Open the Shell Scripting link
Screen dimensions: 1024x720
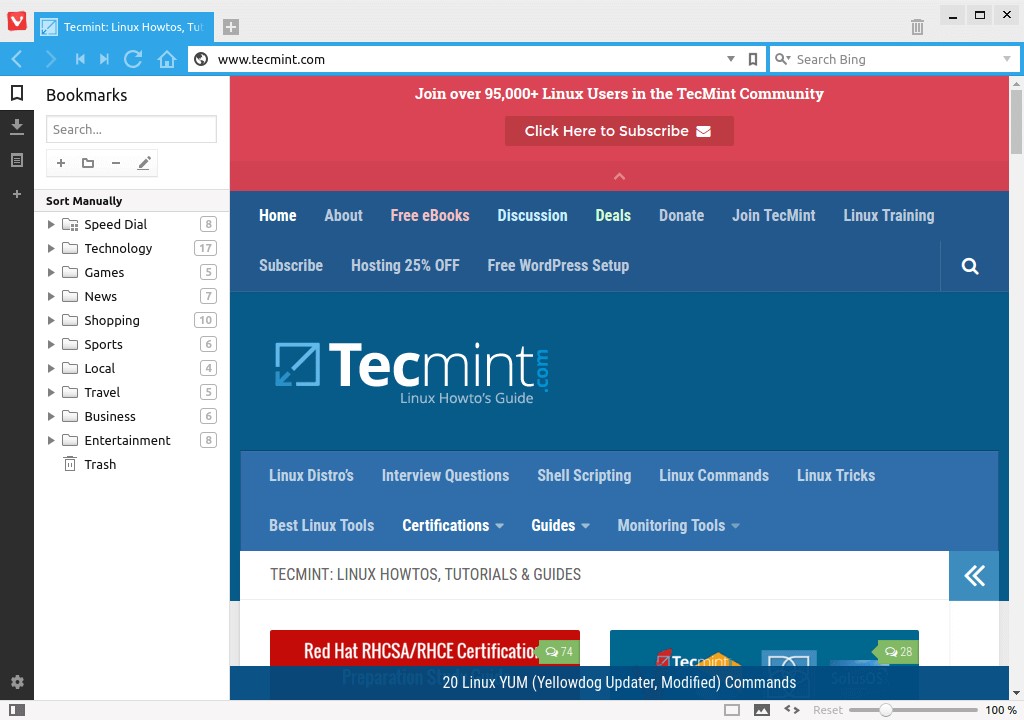click(x=584, y=476)
